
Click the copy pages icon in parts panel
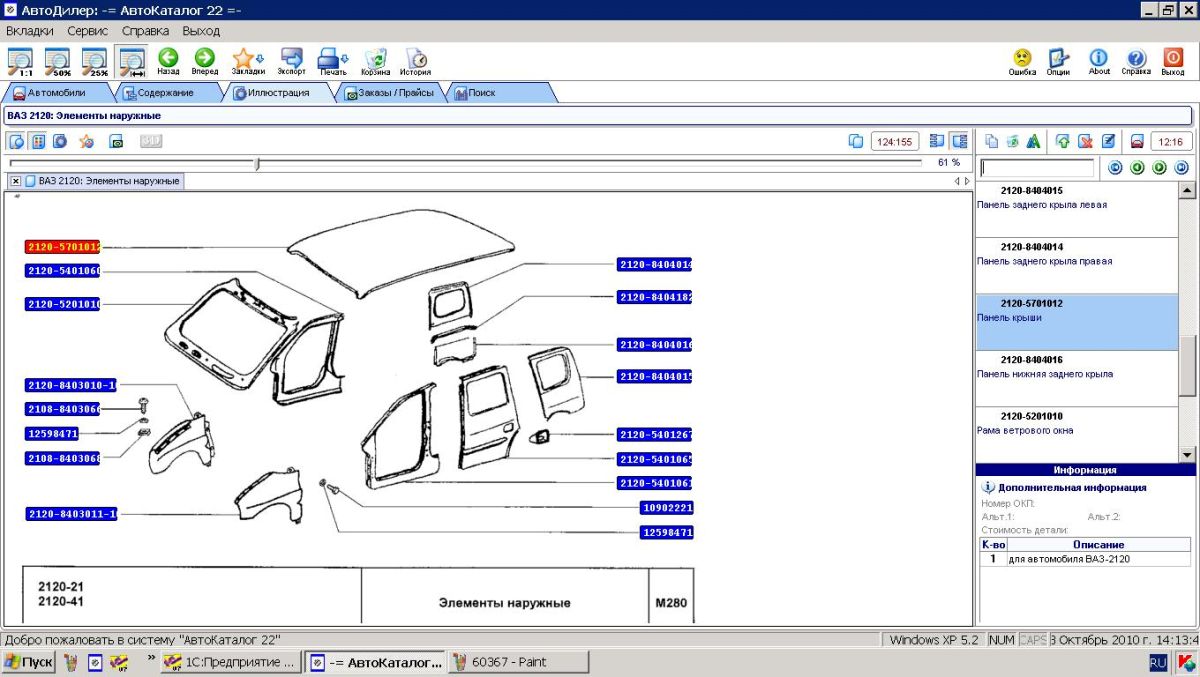coord(991,141)
